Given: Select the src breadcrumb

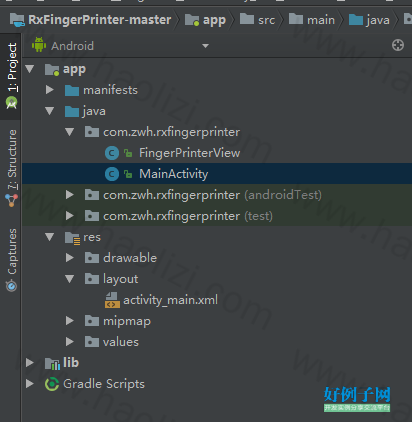Looking at the screenshot, I should 257,20.
